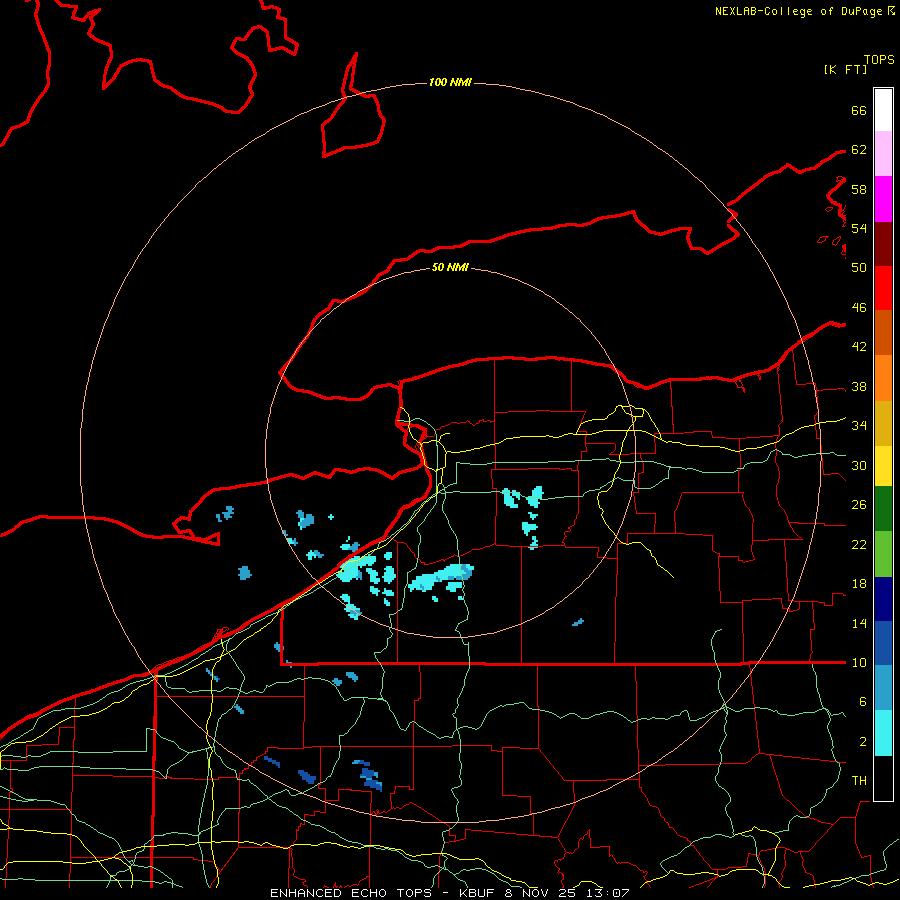
Task: Click the dark red (maroon) legend swatch
Action: pos(883,243)
